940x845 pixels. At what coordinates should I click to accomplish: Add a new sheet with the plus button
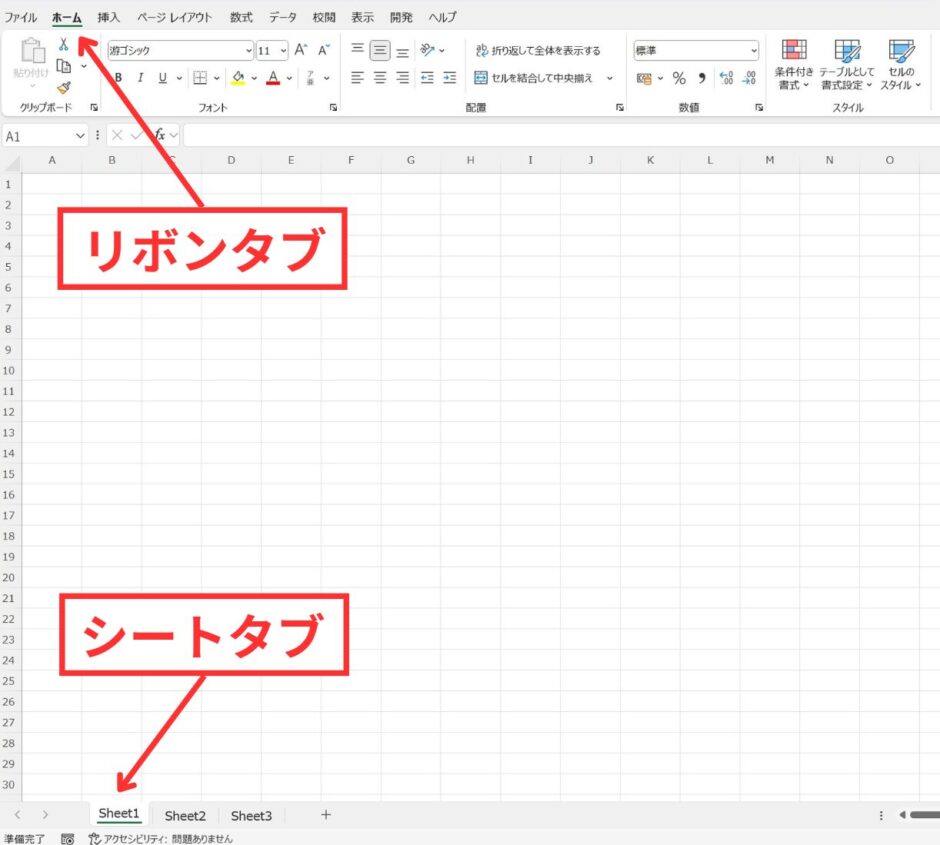325,815
